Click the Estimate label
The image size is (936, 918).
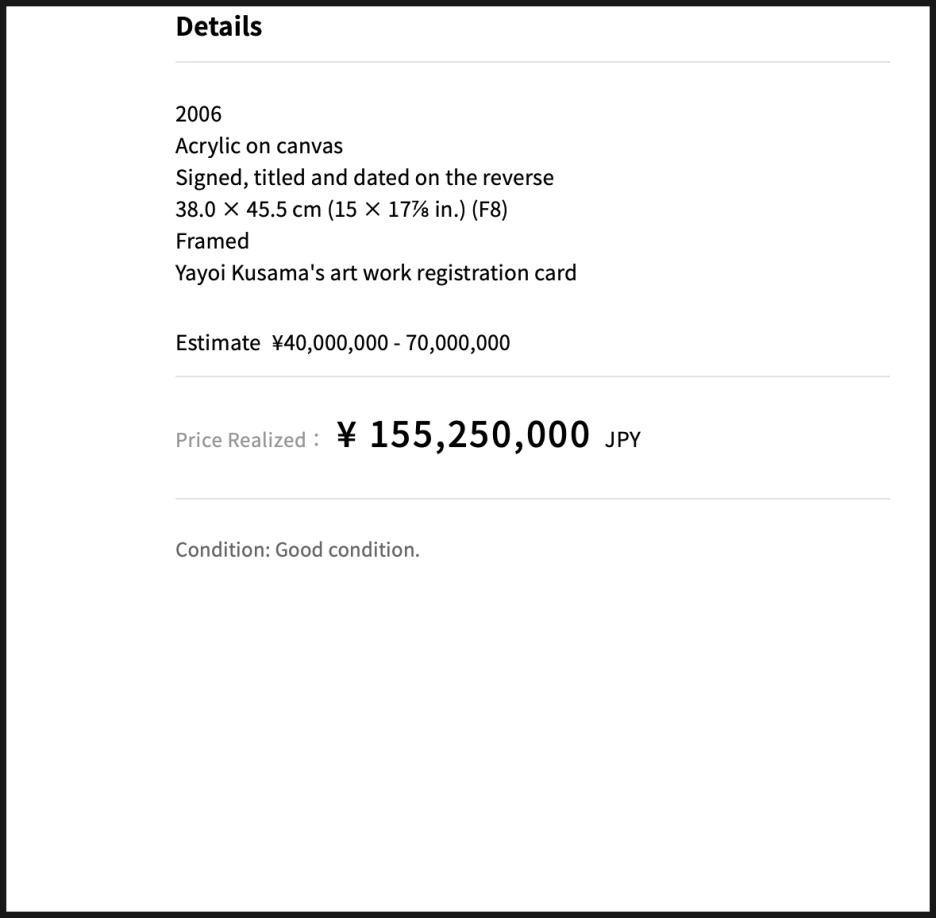[217, 343]
